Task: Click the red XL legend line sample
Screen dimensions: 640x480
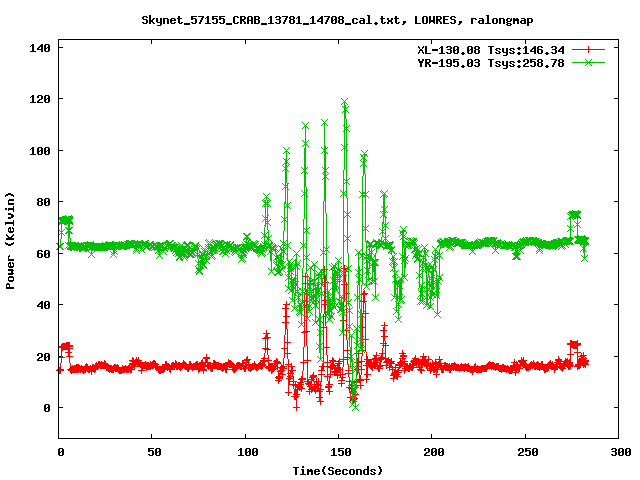Action: tap(588, 50)
